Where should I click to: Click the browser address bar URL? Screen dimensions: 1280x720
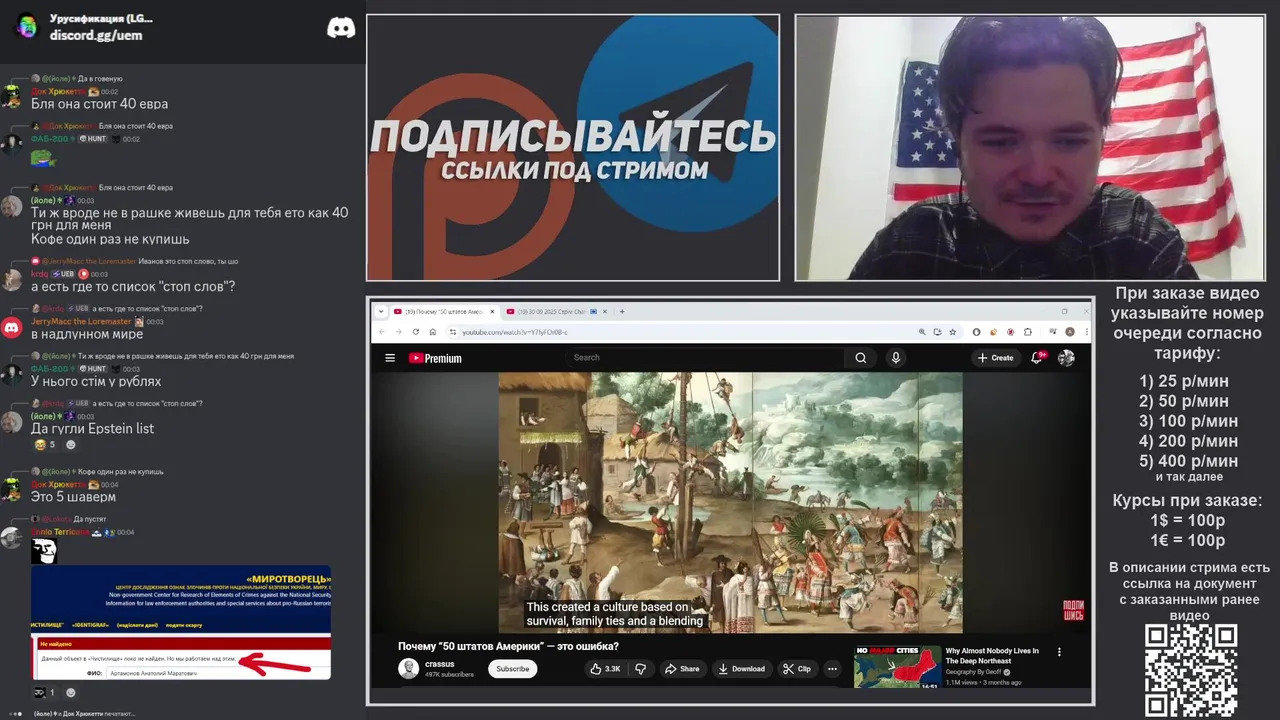[x=514, y=332]
